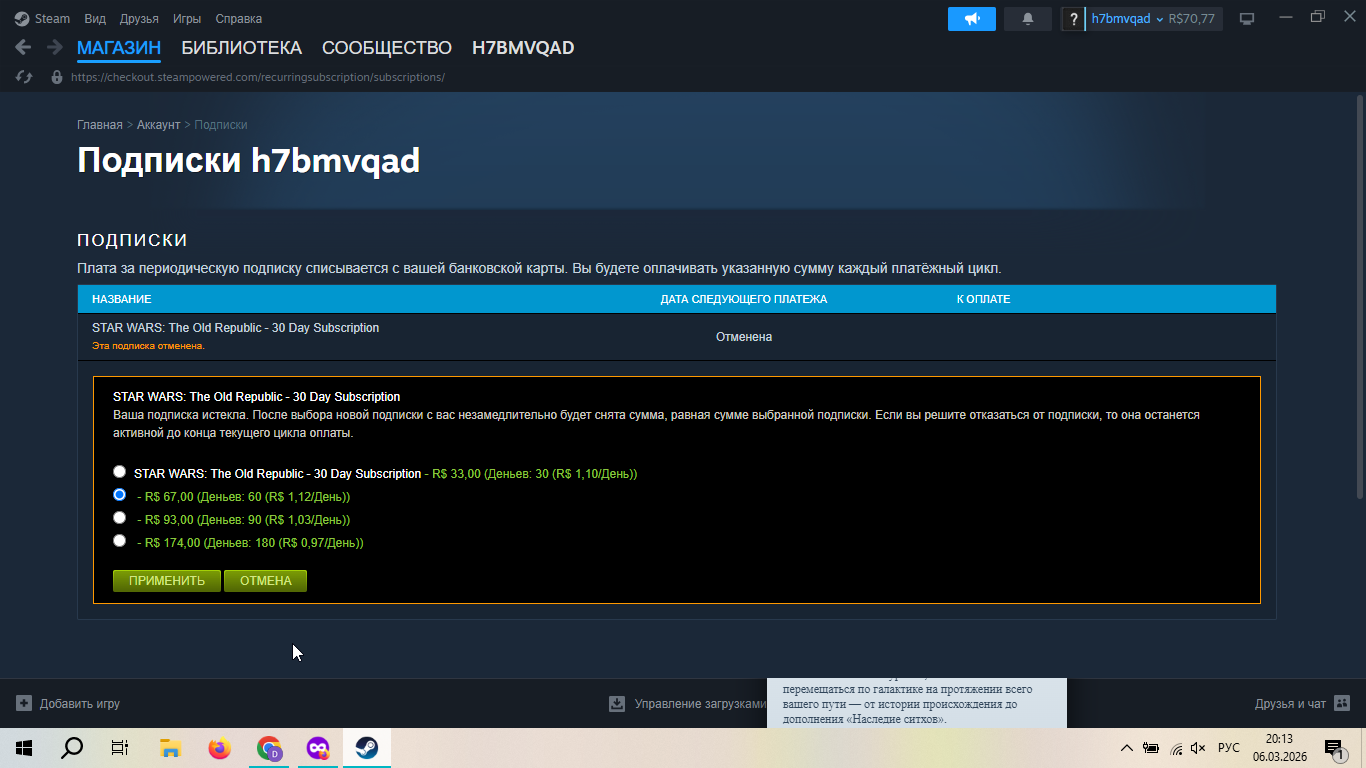This screenshot has width=1366, height=768.
Task: Select the R$ 174,00 180-day option
Action: pos(120,541)
